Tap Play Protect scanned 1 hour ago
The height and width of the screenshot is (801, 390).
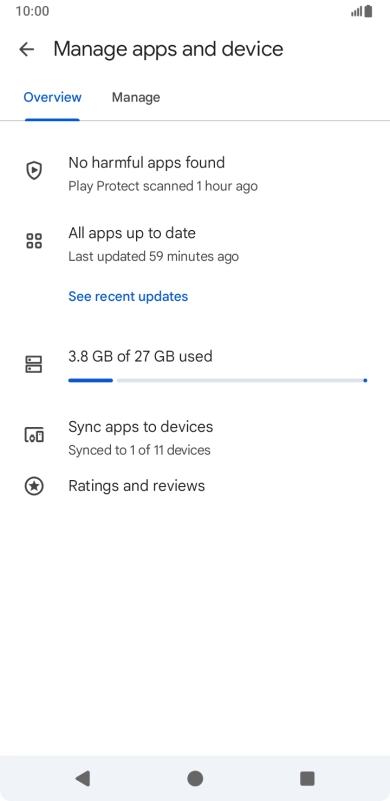(x=163, y=186)
